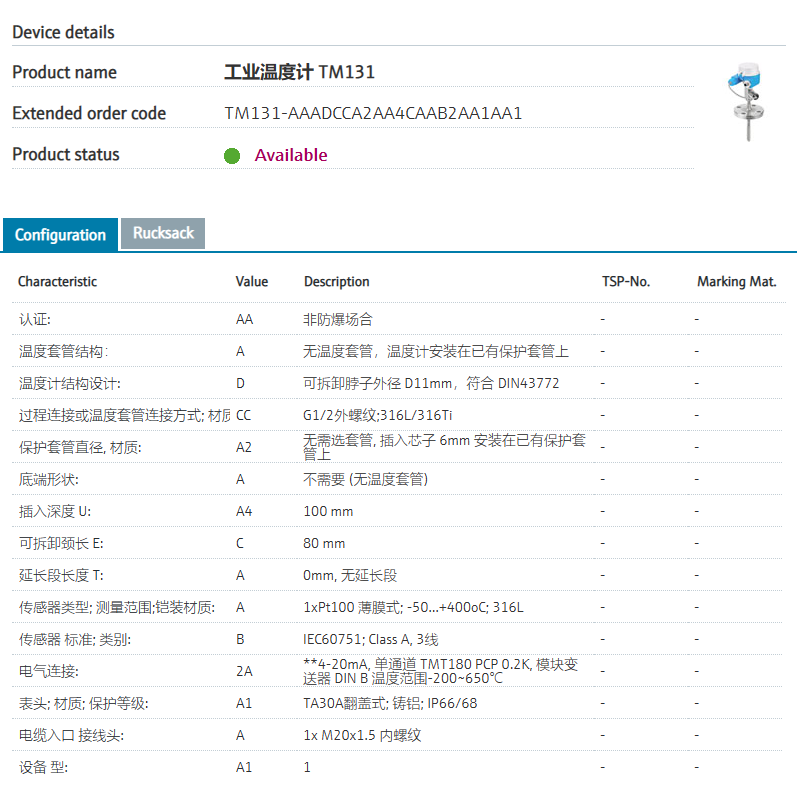Click the TM131 product thumbnail image

pos(746,103)
